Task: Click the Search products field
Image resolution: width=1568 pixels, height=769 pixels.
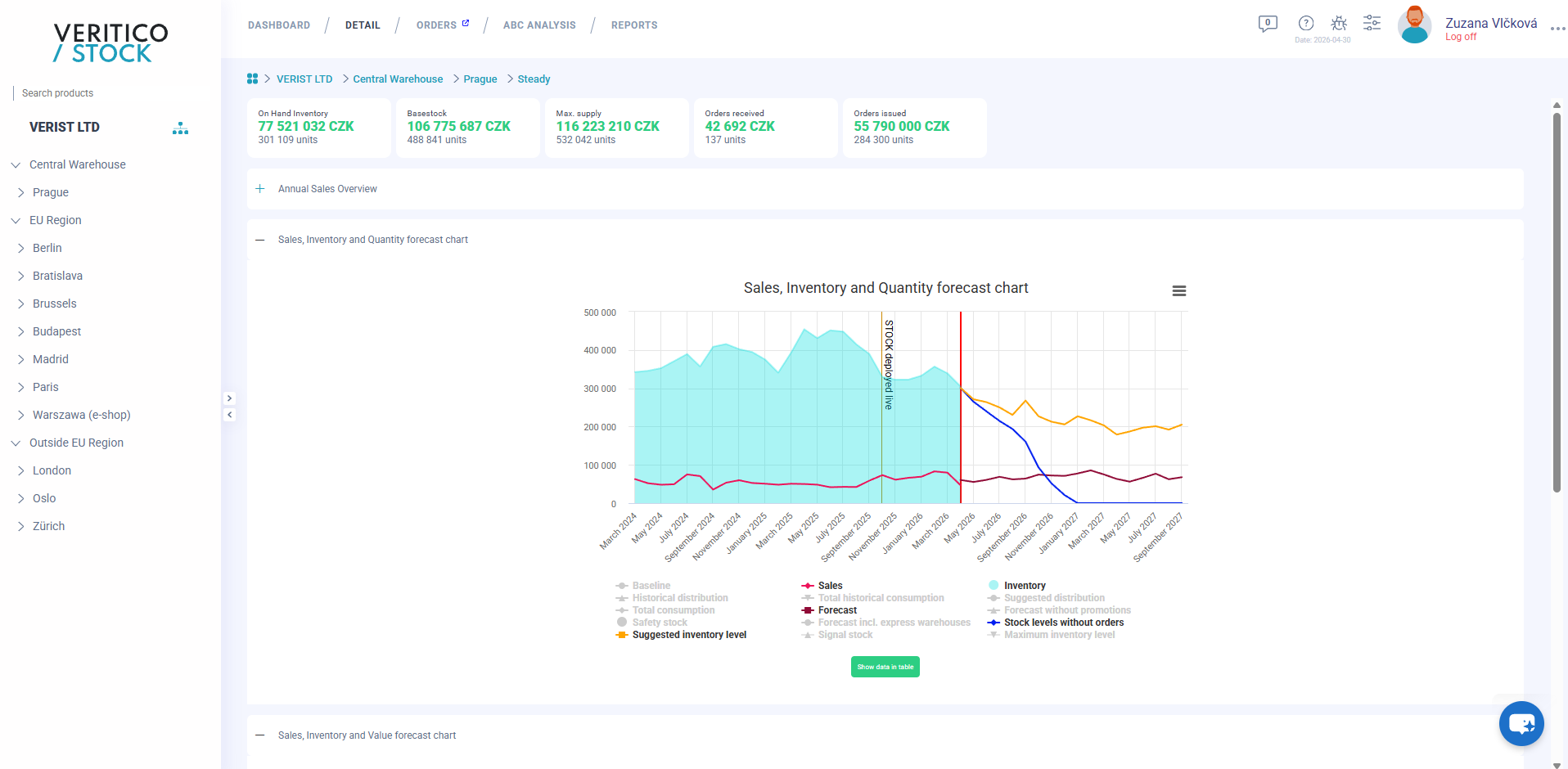Action: pos(110,93)
